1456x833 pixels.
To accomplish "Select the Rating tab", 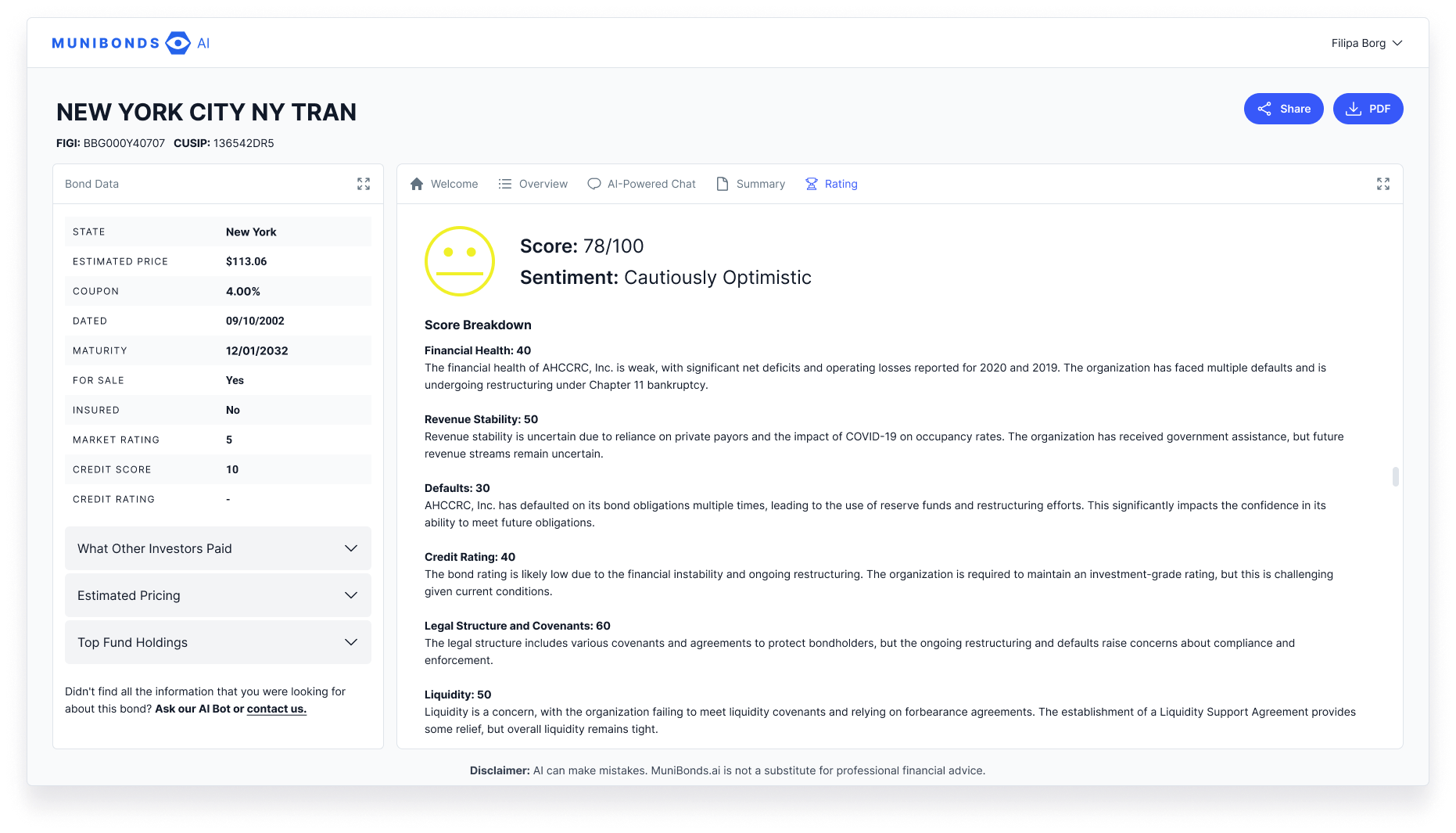I will (832, 184).
